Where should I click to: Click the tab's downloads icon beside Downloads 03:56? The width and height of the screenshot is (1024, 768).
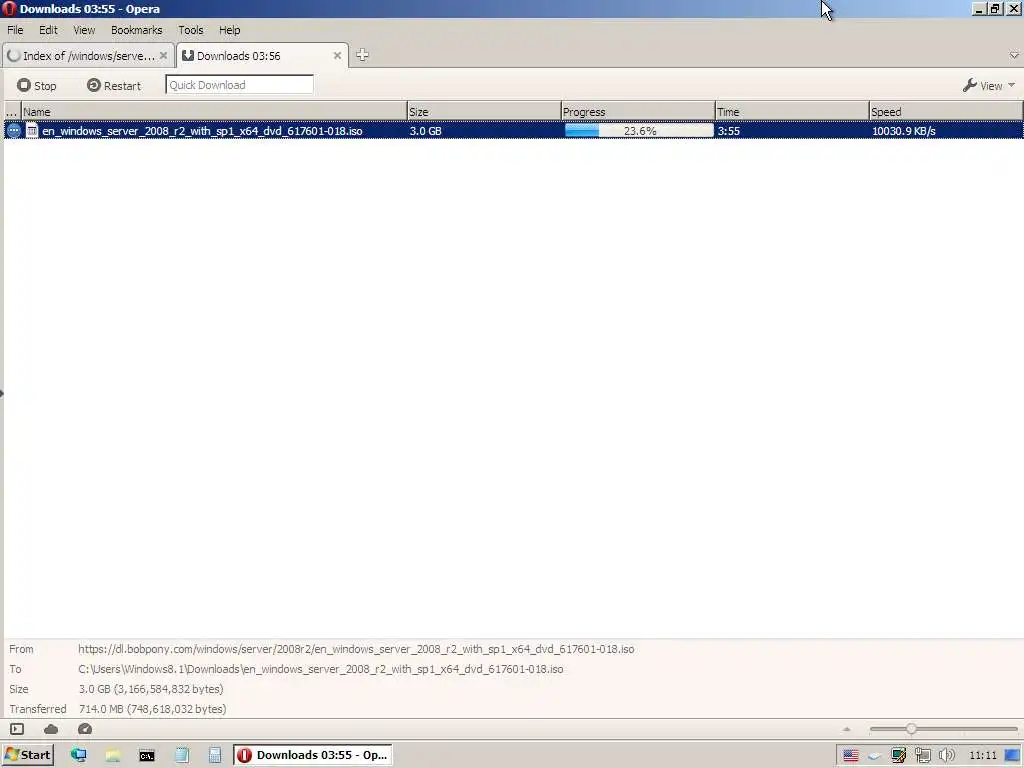click(x=188, y=56)
